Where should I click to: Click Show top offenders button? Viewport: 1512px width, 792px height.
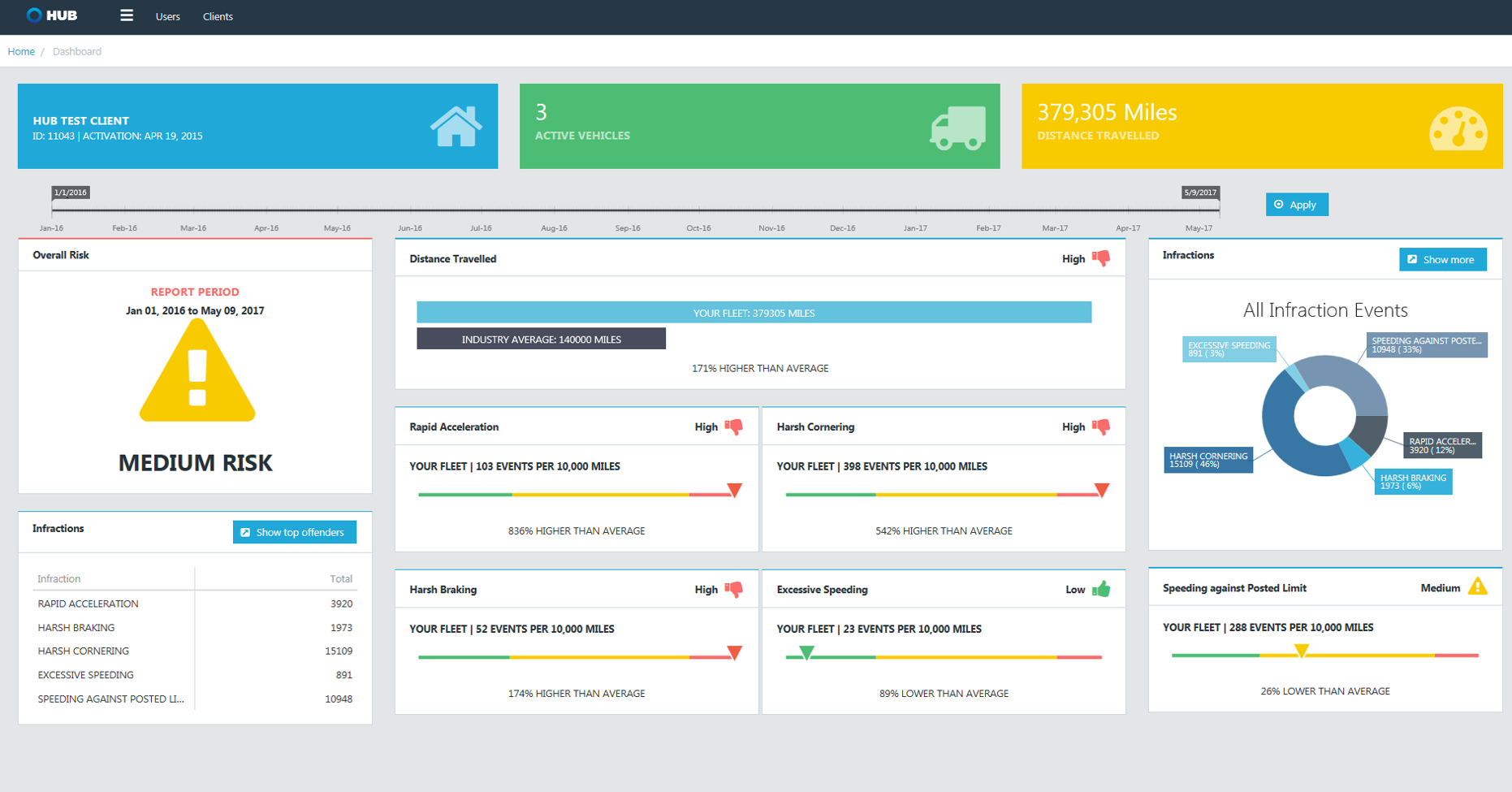(x=295, y=532)
